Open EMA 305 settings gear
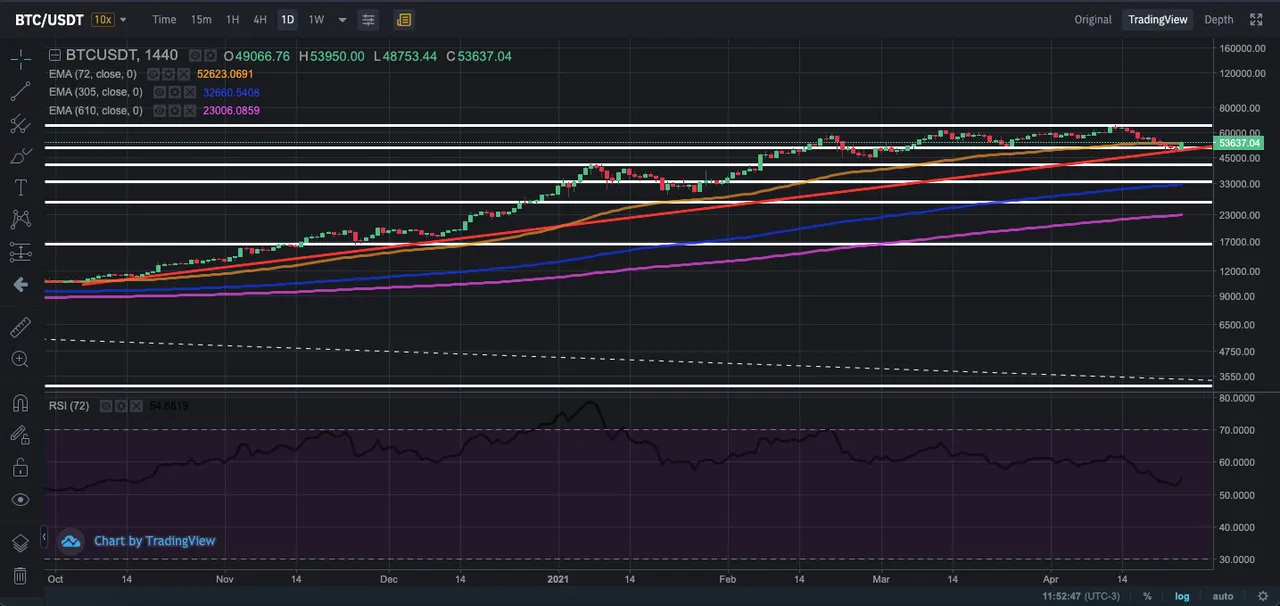The image size is (1280, 606). [x=177, y=92]
